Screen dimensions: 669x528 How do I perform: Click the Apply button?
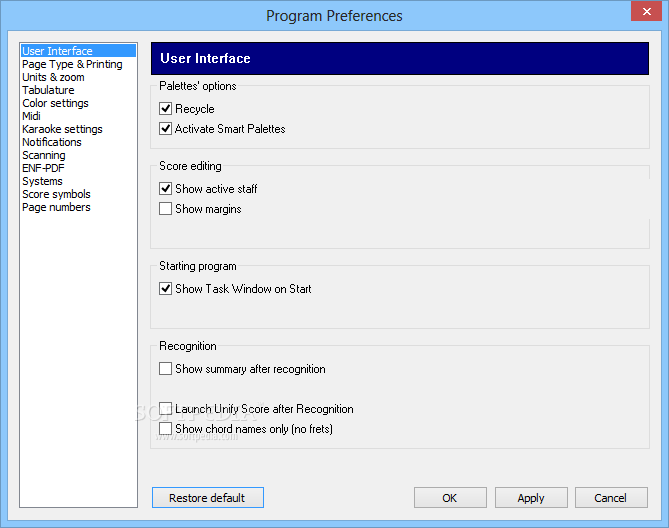[531, 498]
